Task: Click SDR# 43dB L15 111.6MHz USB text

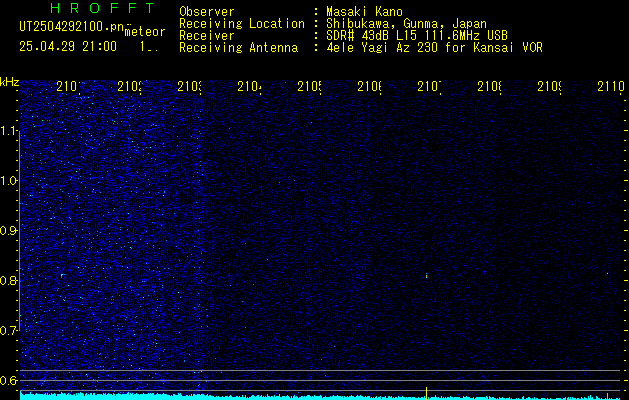Action: pos(417,36)
